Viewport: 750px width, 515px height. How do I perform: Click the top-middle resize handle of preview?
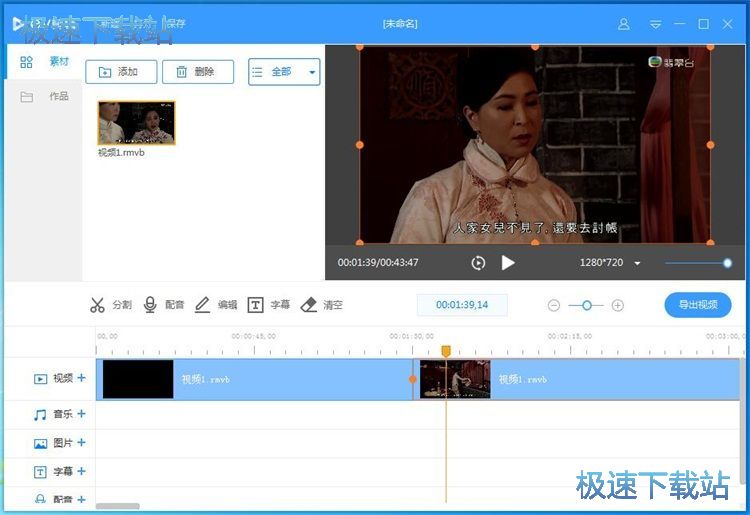(x=535, y=47)
